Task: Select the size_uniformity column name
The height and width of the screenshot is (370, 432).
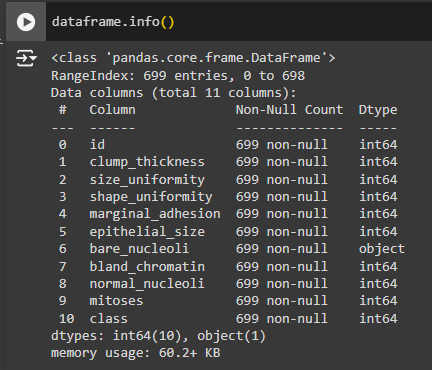Action: [147, 180]
